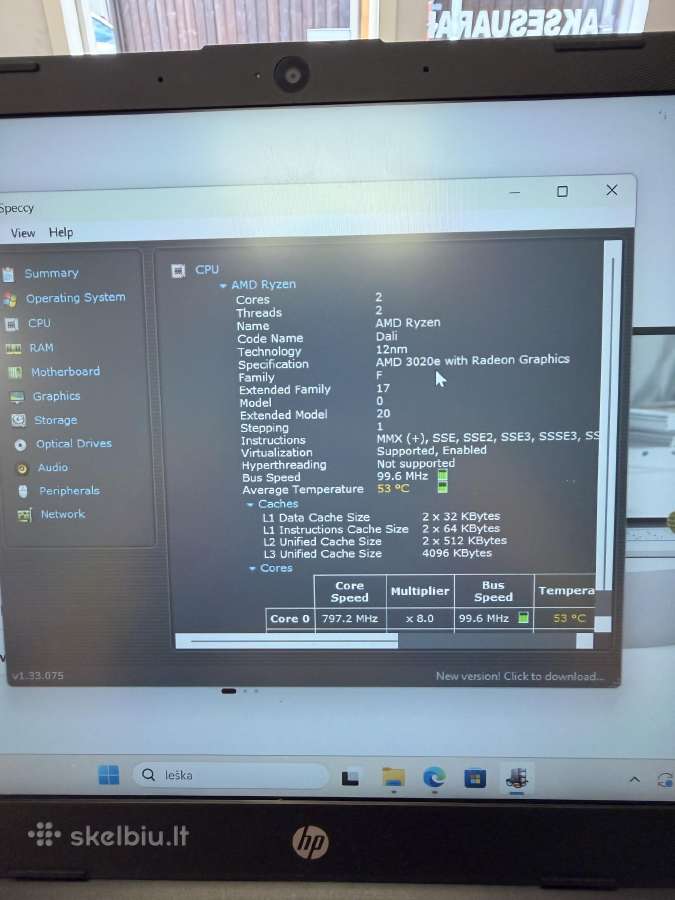Click the Operating System Windows flag icon

click(x=9, y=299)
